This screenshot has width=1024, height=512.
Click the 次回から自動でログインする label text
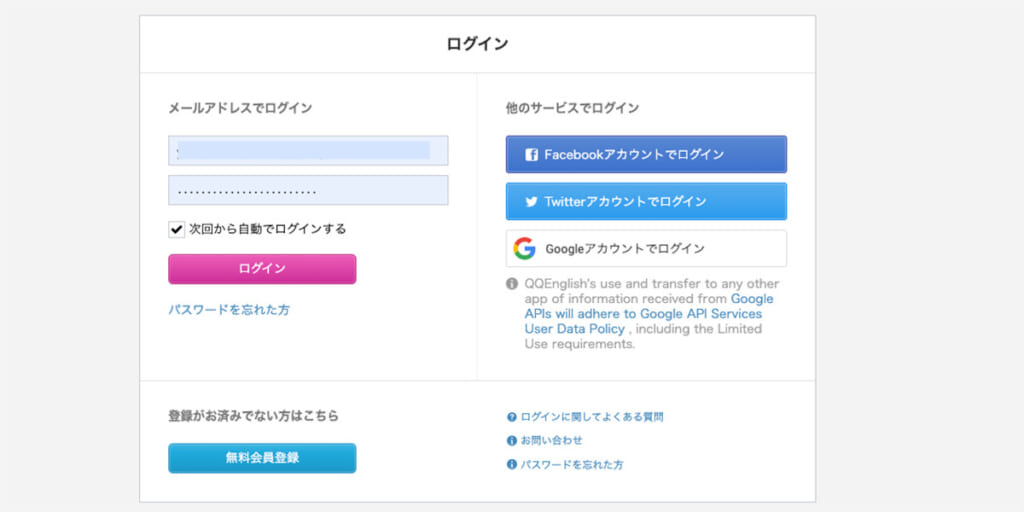pos(267,229)
